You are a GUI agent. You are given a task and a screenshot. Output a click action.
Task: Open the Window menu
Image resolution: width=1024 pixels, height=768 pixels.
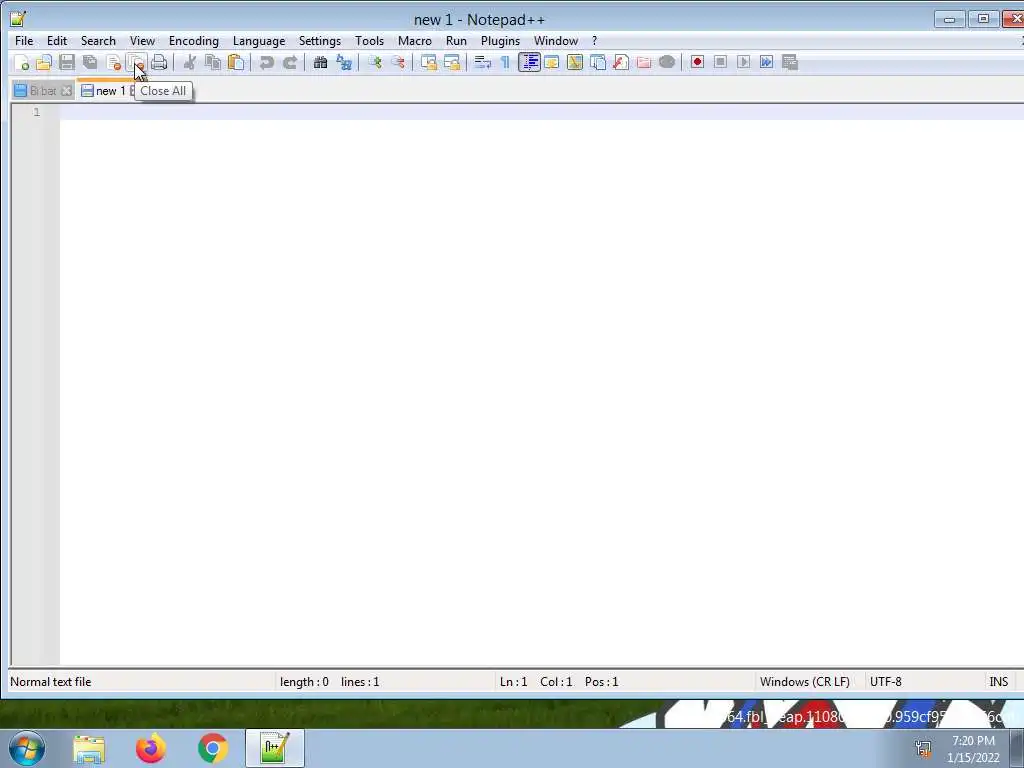pos(556,40)
